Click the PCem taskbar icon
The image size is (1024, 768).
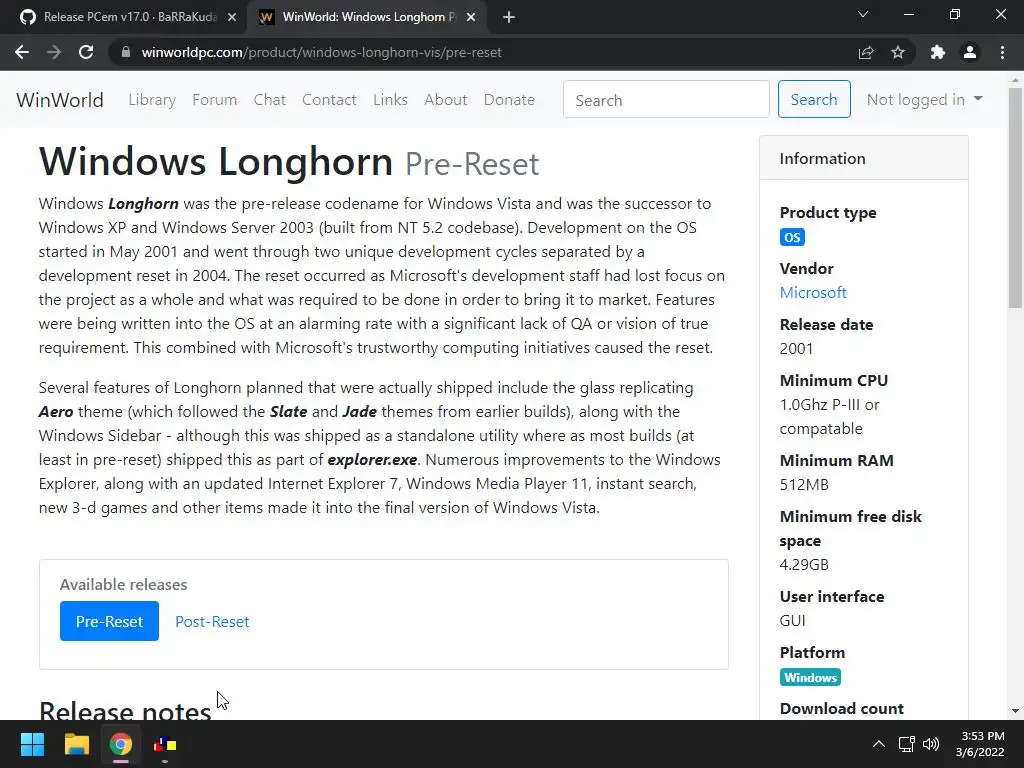coord(165,744)
